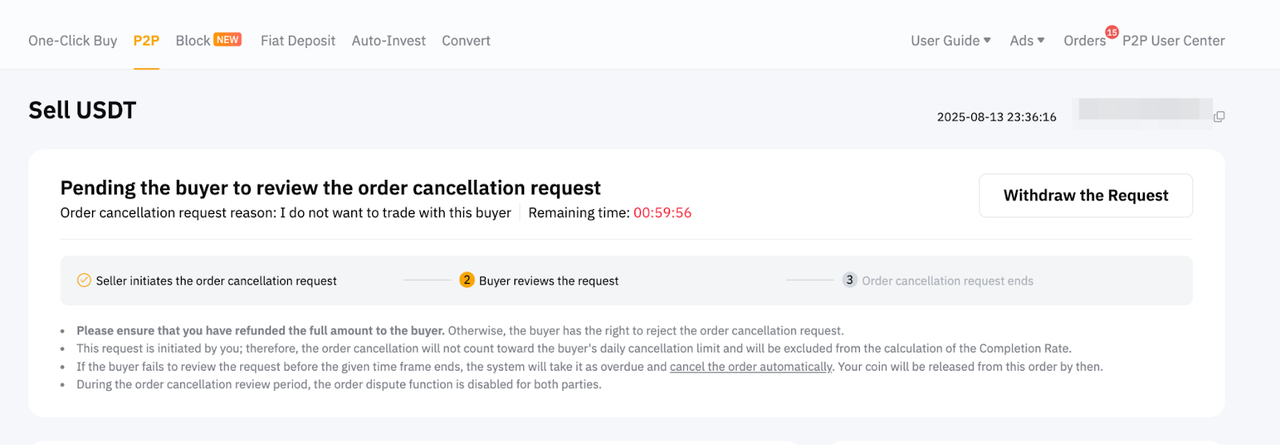Go to P2P User Center

click(1173, 41)
